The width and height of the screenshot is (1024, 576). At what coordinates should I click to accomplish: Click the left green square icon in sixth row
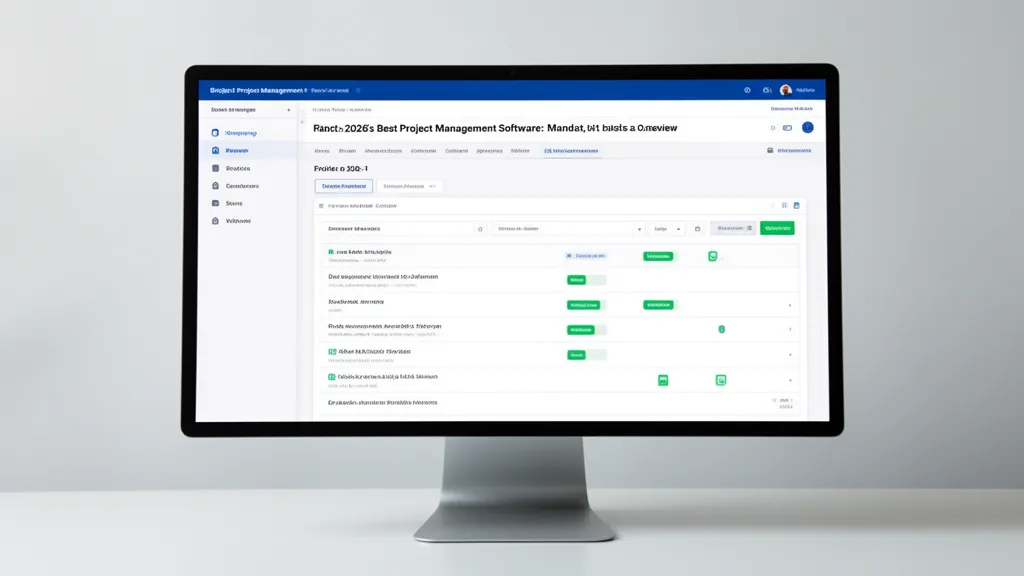[x=663, y=380]
